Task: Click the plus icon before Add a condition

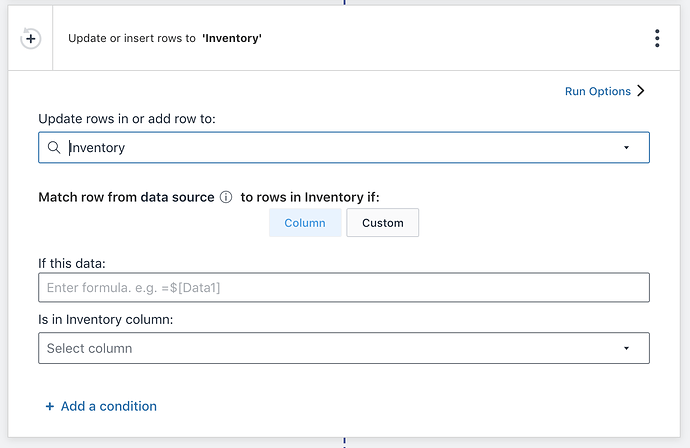Action: 50,407
